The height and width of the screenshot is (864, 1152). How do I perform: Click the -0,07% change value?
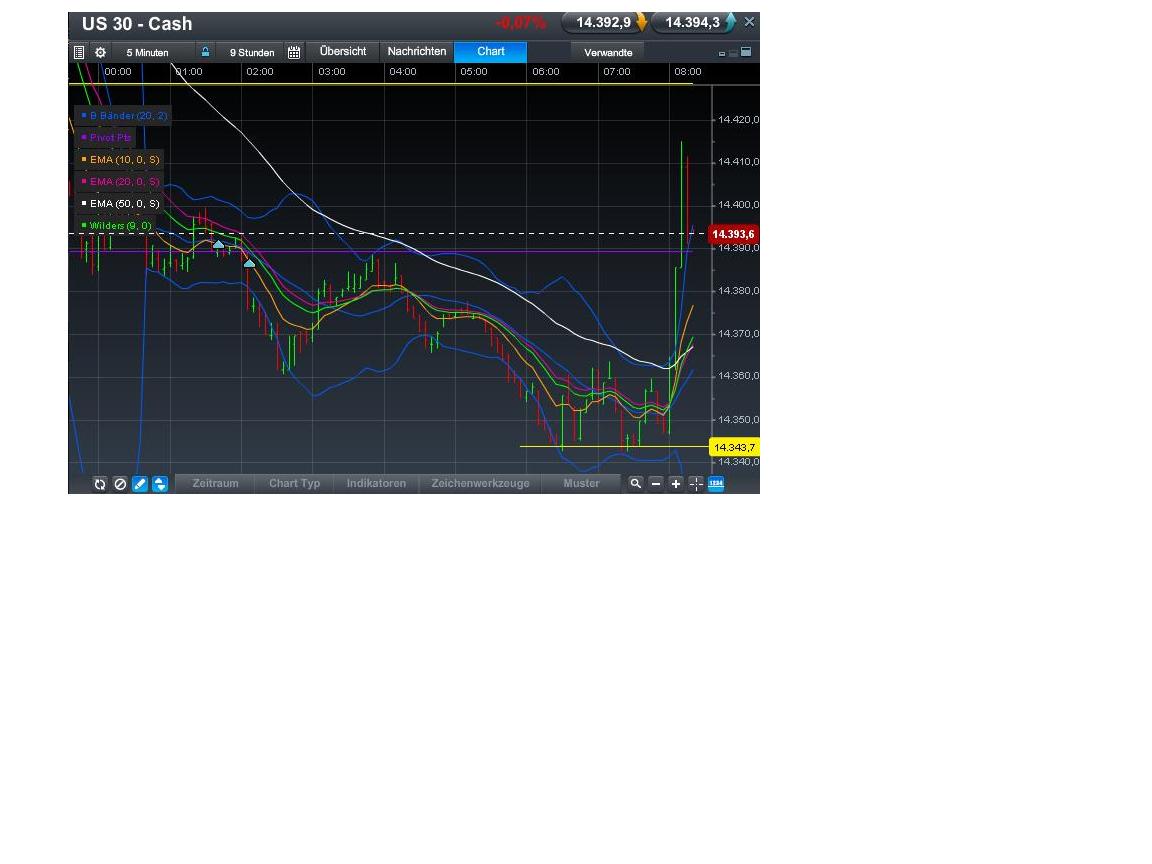pyautogui.click(x=521, y=23)
